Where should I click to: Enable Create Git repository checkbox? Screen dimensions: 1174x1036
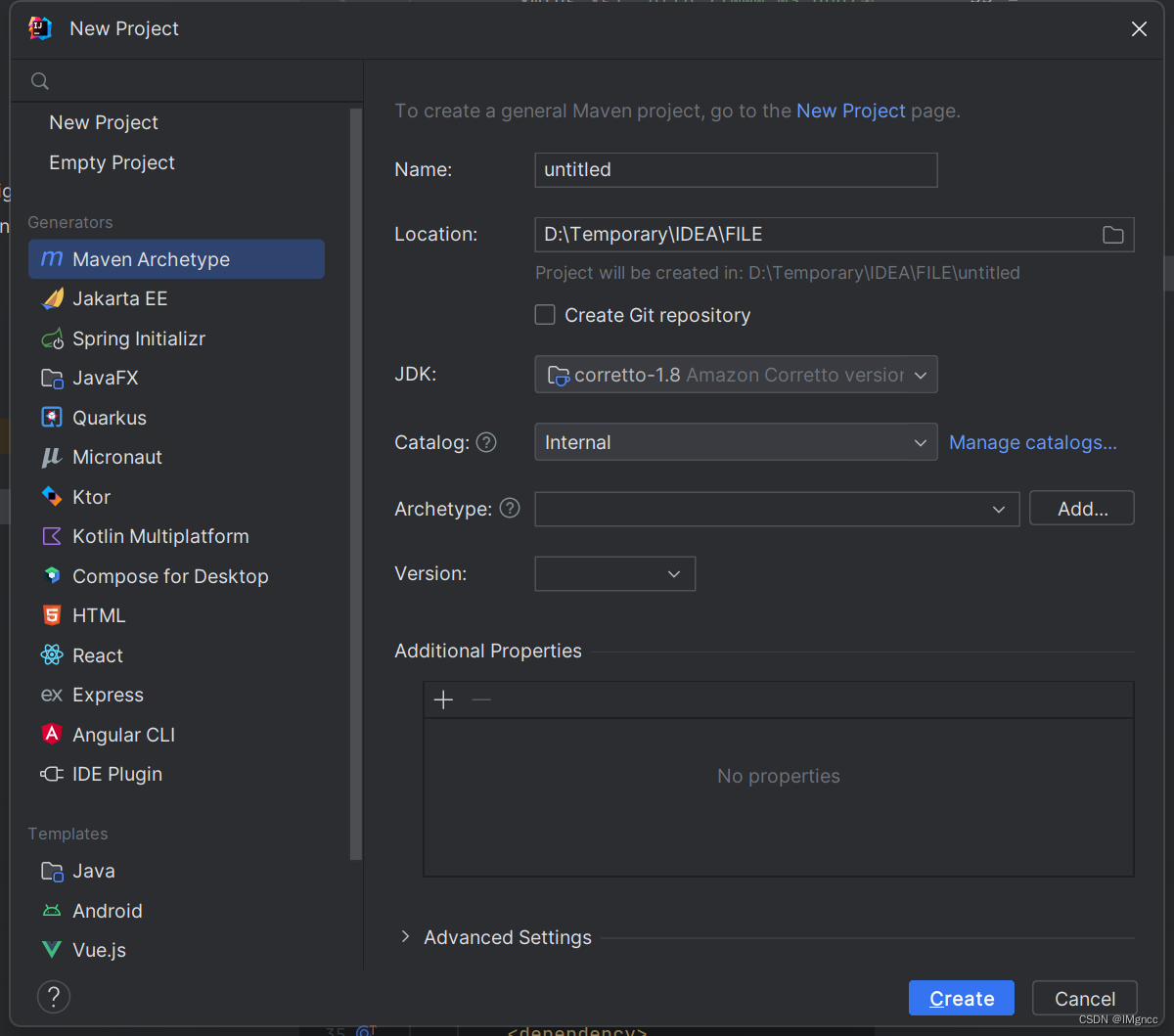[545, 315]
